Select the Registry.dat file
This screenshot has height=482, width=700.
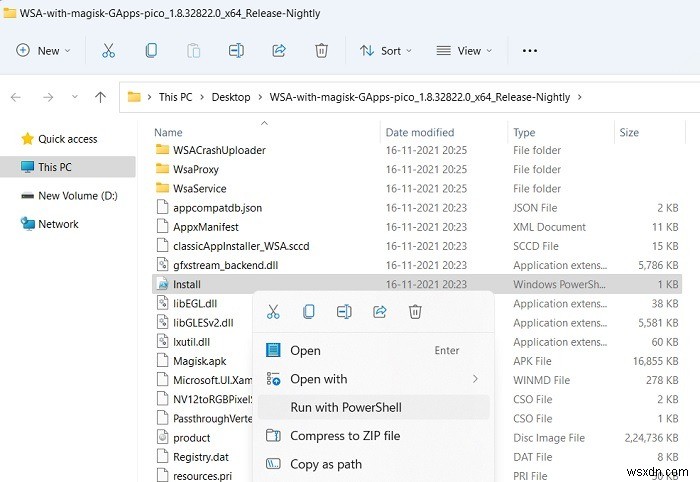[201, 457]
